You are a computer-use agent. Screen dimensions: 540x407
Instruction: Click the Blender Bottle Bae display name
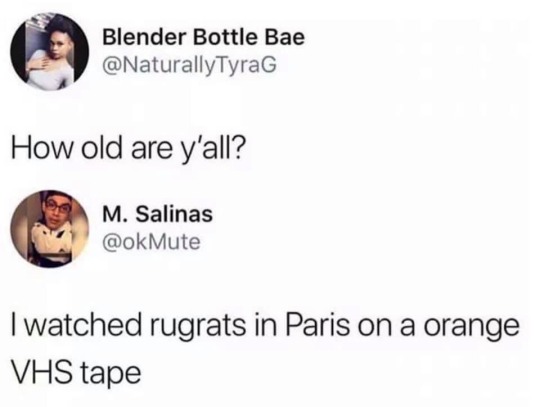coord(204,37)
